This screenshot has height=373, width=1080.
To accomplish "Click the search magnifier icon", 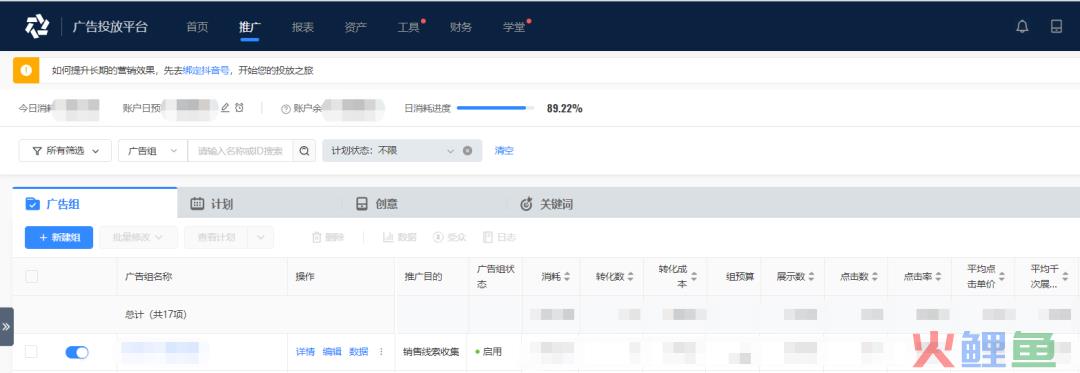I will pos(304,151).
